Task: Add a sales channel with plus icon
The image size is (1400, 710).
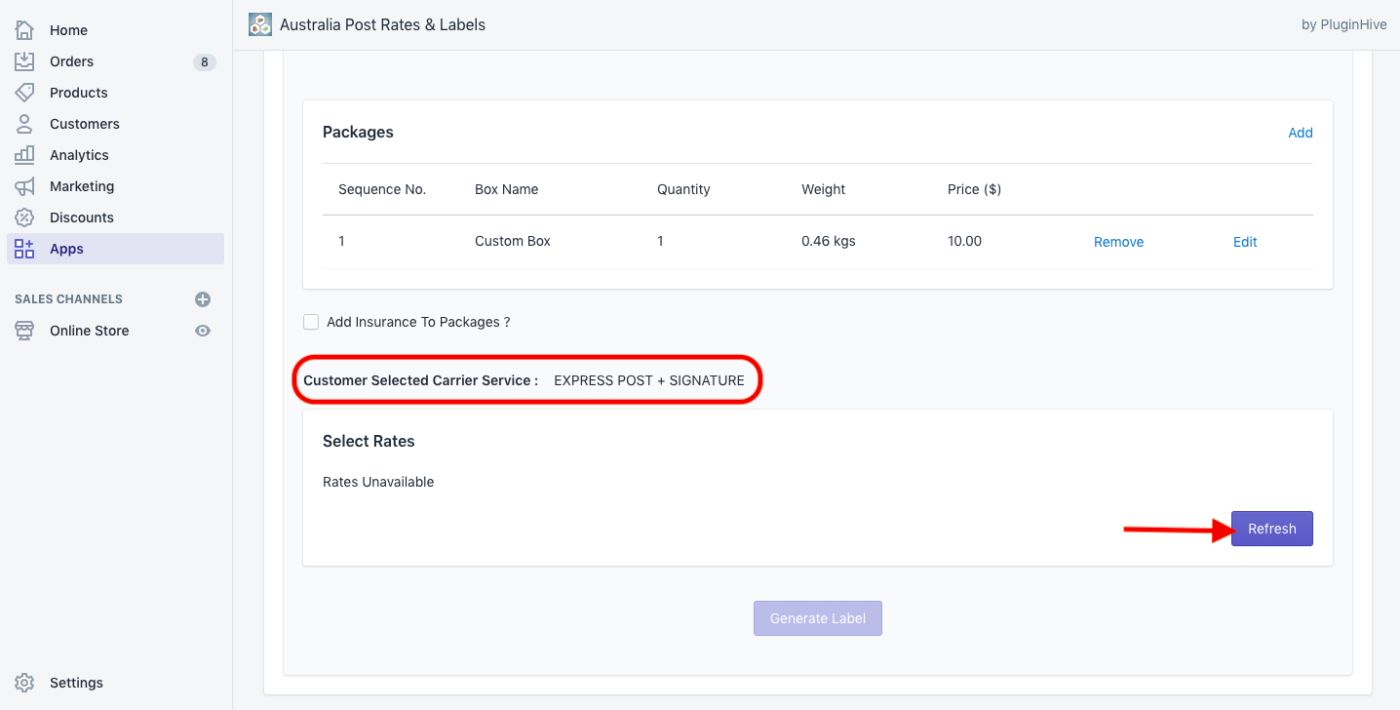Action: 203,299
